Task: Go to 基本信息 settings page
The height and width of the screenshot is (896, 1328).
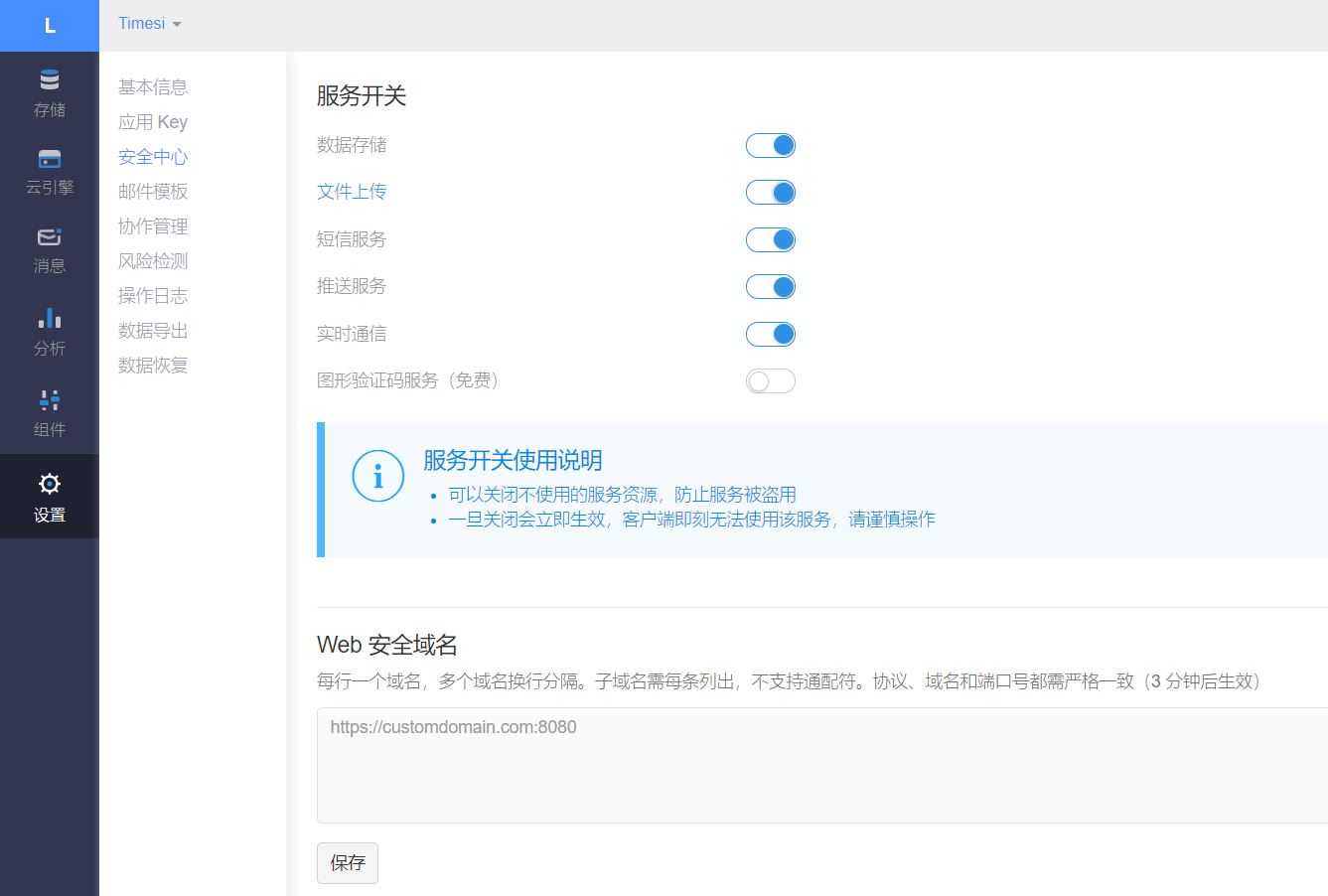Action: pyautogui.click(x=153, y=87)
